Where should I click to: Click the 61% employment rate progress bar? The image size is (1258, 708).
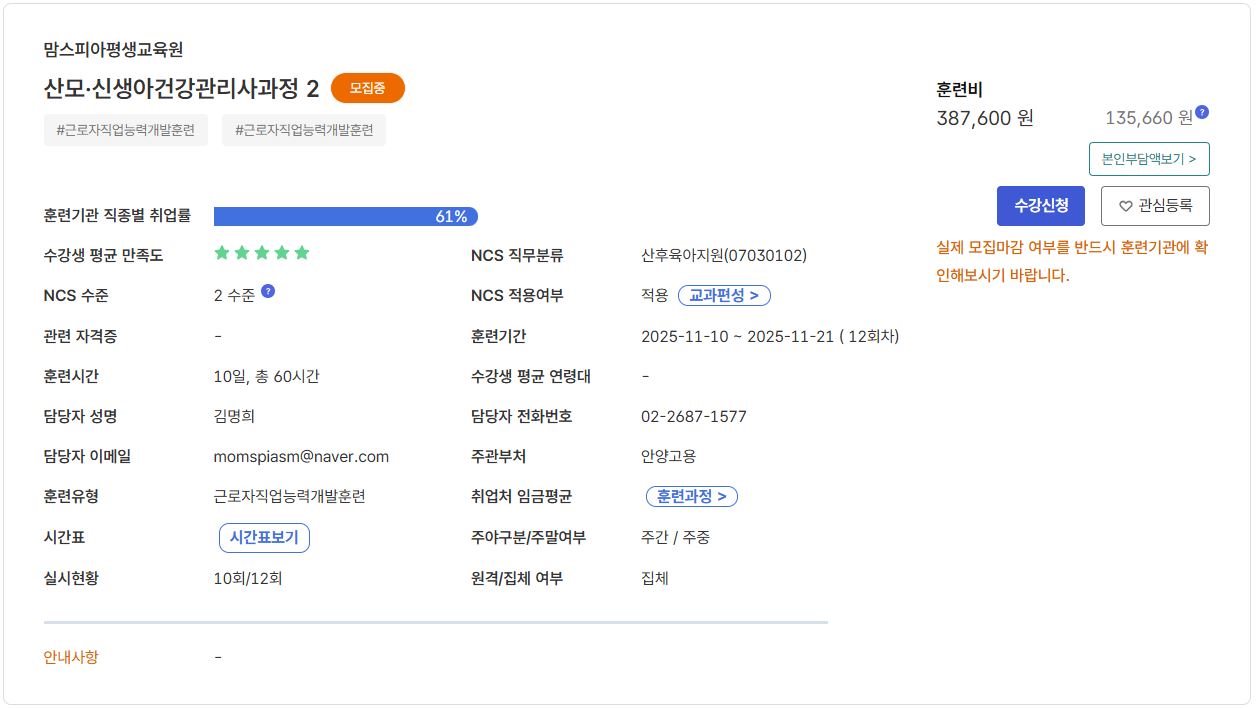(x=345, y=216)
